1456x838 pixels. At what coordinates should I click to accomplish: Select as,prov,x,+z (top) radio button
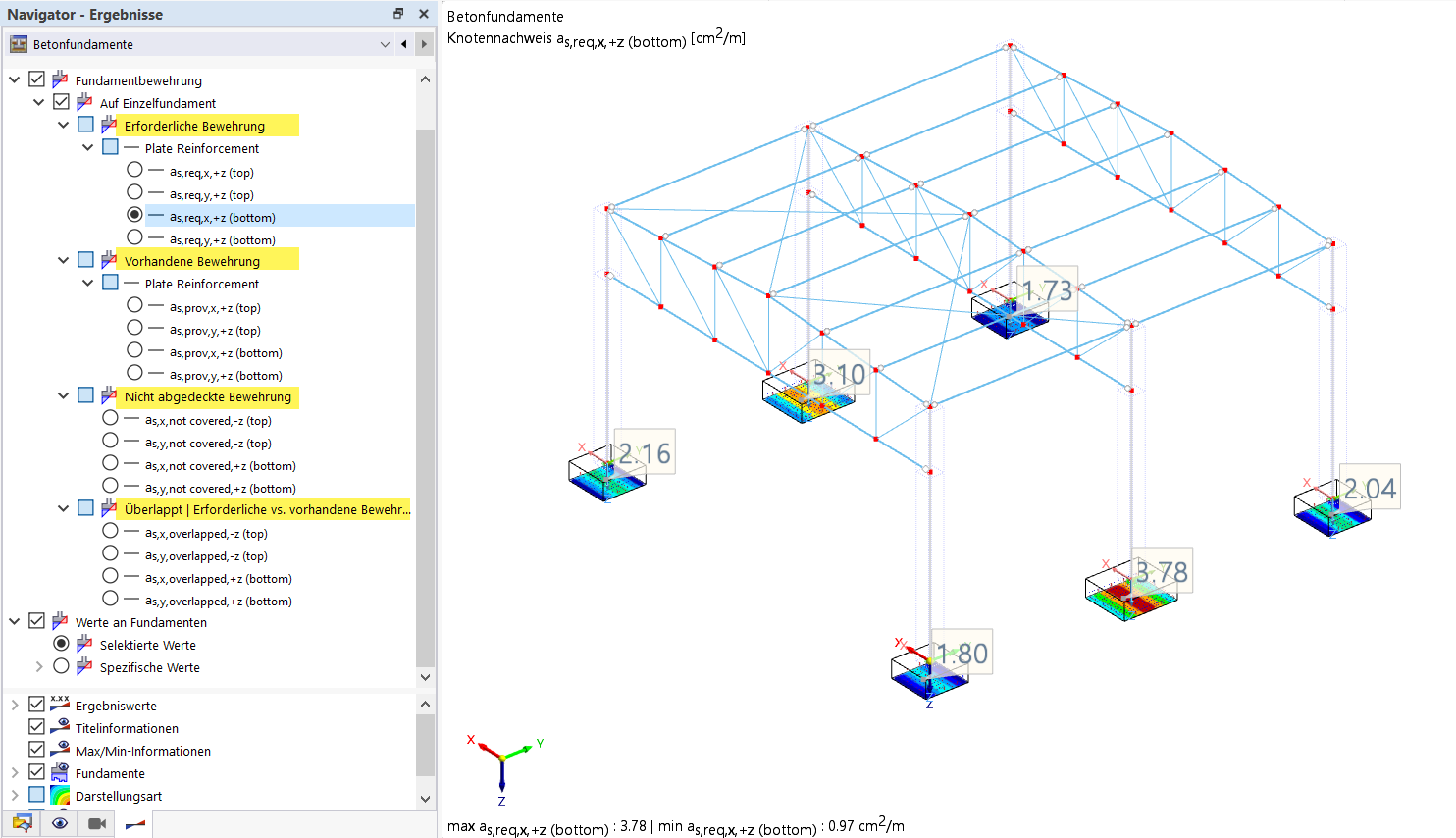click(x=135, y=305)
